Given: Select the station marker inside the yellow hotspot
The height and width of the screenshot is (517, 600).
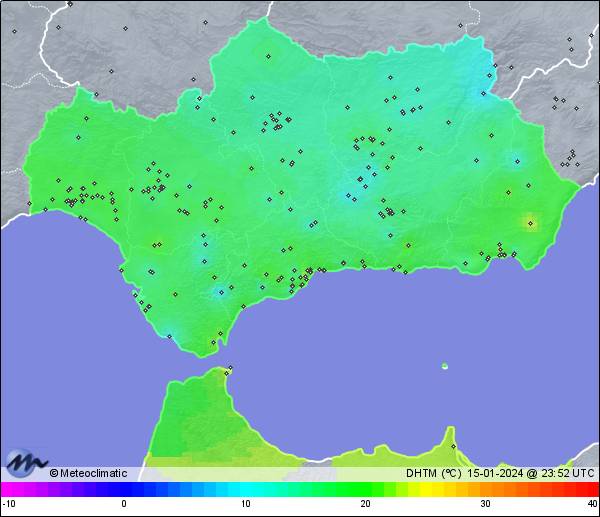Looking at the screenshot, I should (530, 223).
